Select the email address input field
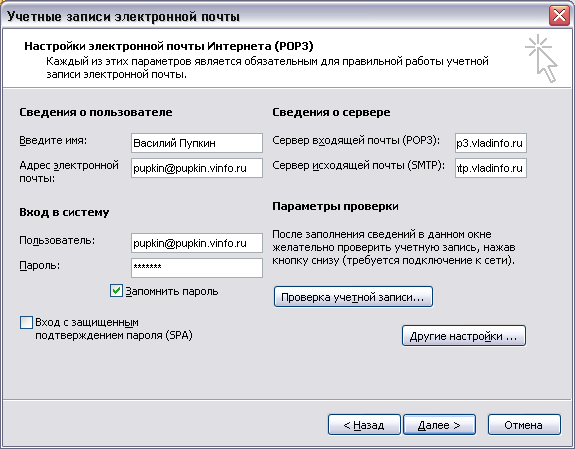 [197, 168]
